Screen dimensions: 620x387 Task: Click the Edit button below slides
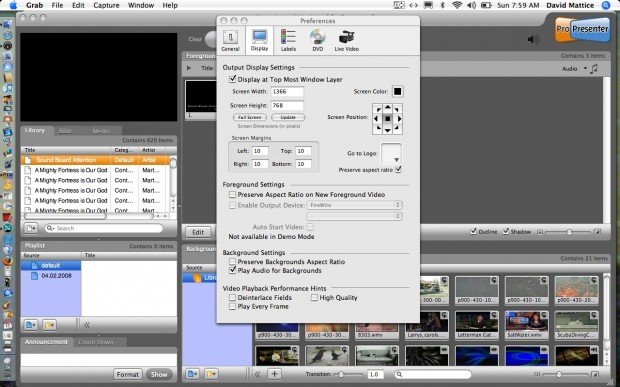[x=198, y=232]
